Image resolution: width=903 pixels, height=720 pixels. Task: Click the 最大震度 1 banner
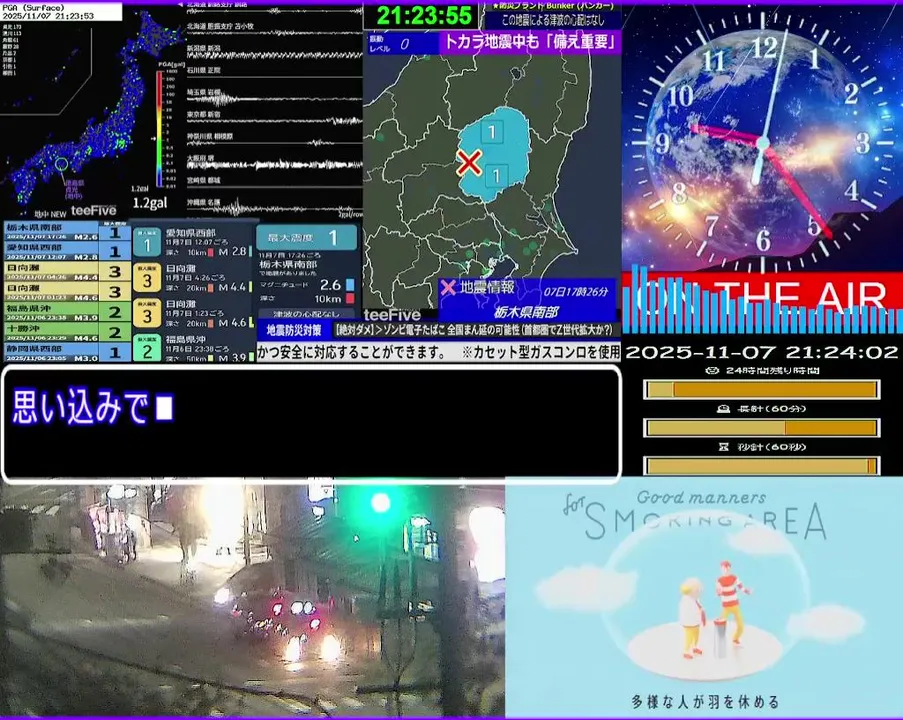(x=306, y=237)
